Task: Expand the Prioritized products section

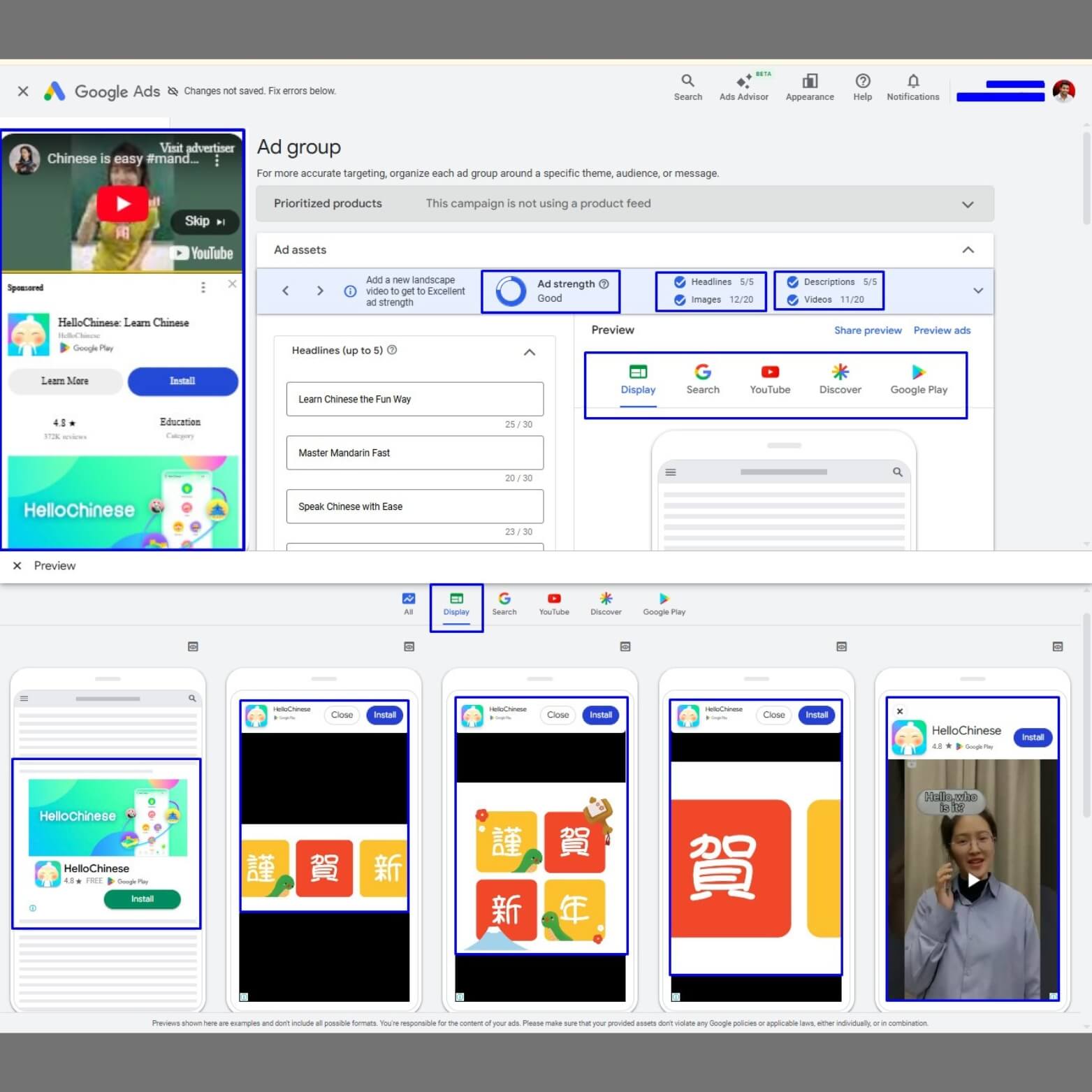Action: (967, 204)
